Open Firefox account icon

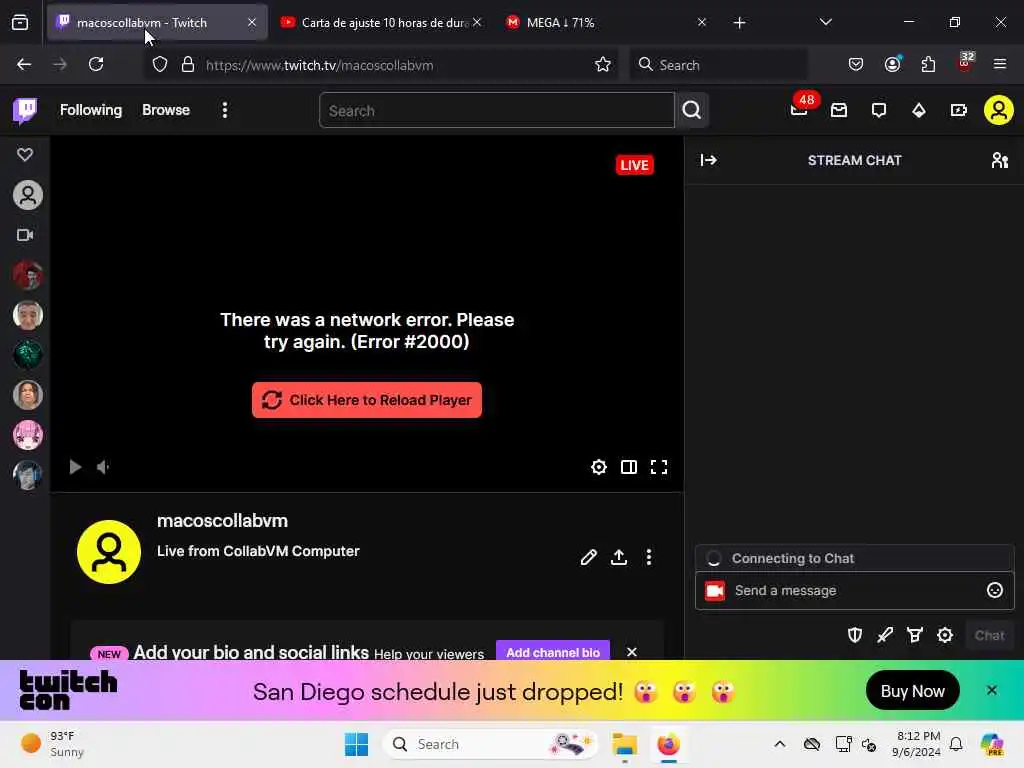point(893,64)
